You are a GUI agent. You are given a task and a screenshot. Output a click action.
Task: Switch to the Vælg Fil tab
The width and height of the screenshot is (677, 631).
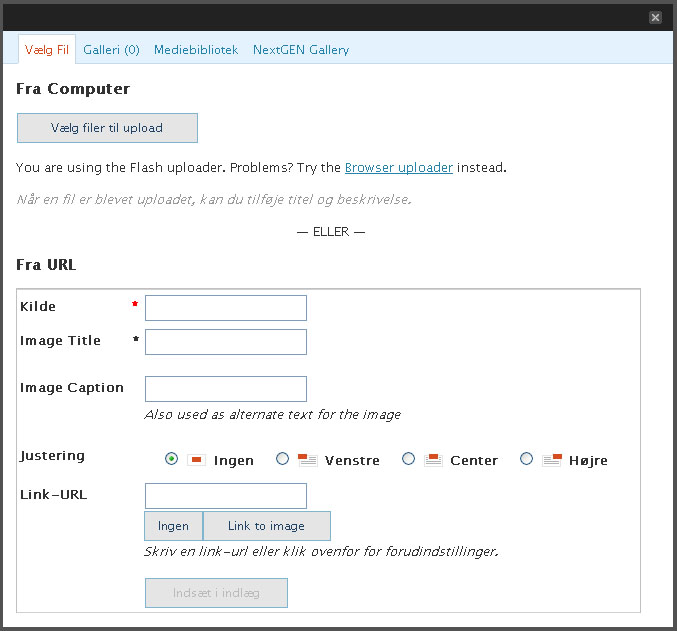(x=47, y=49)
